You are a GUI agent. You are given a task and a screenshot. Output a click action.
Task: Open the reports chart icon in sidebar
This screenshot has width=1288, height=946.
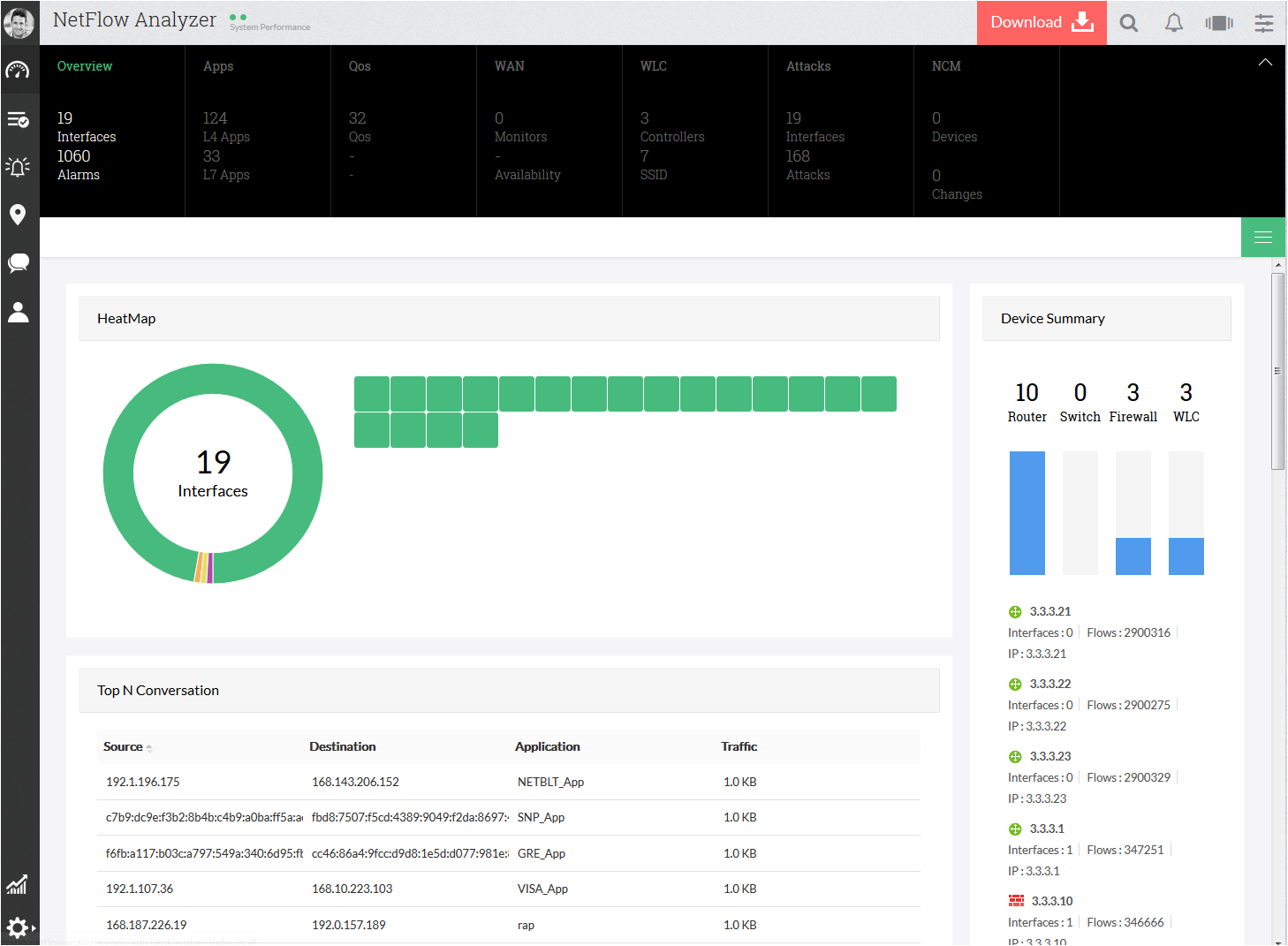(18, 884)
